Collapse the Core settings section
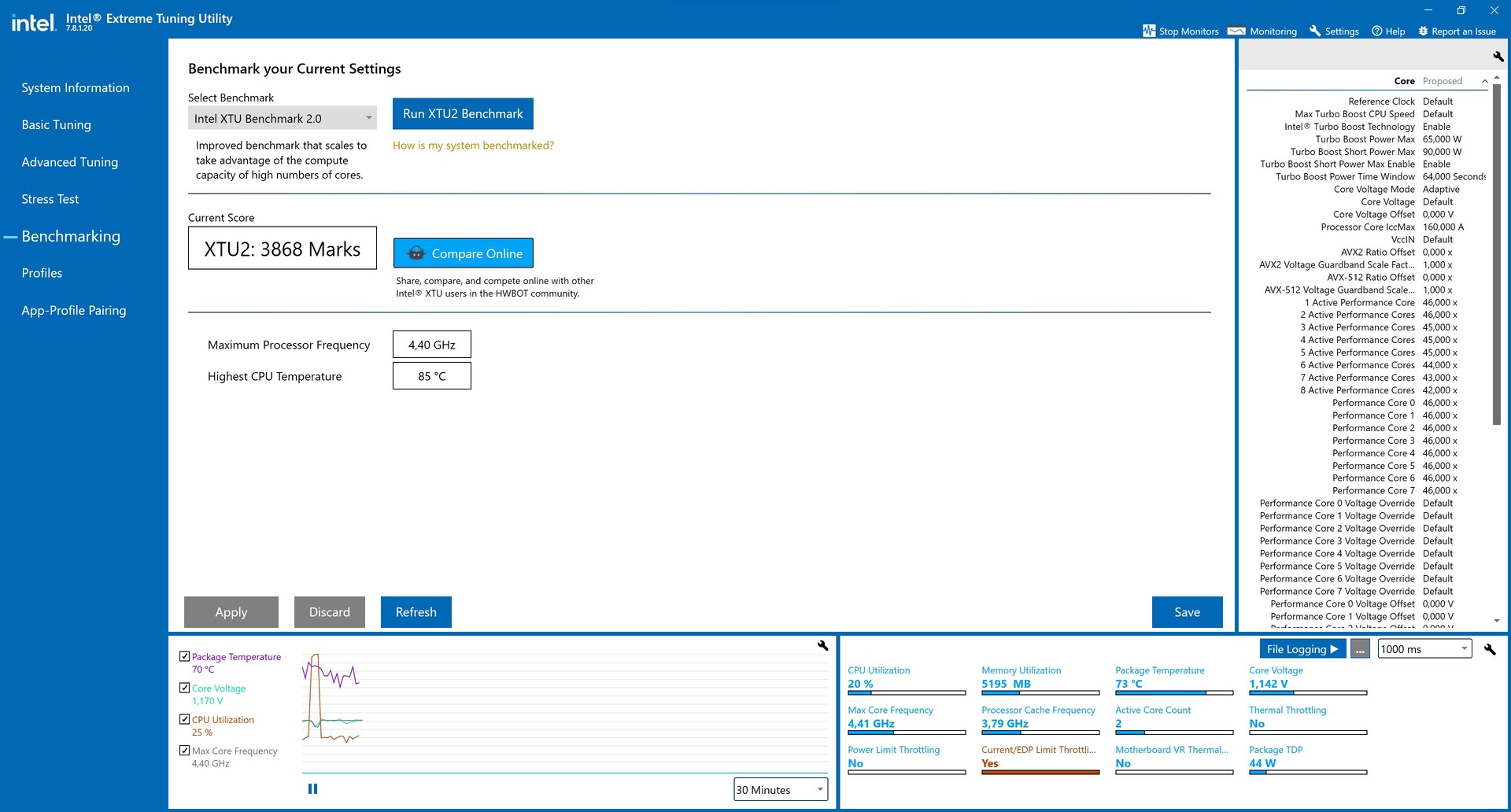The height and width of the screenshot is (812, 1511). pos(1484,81)
